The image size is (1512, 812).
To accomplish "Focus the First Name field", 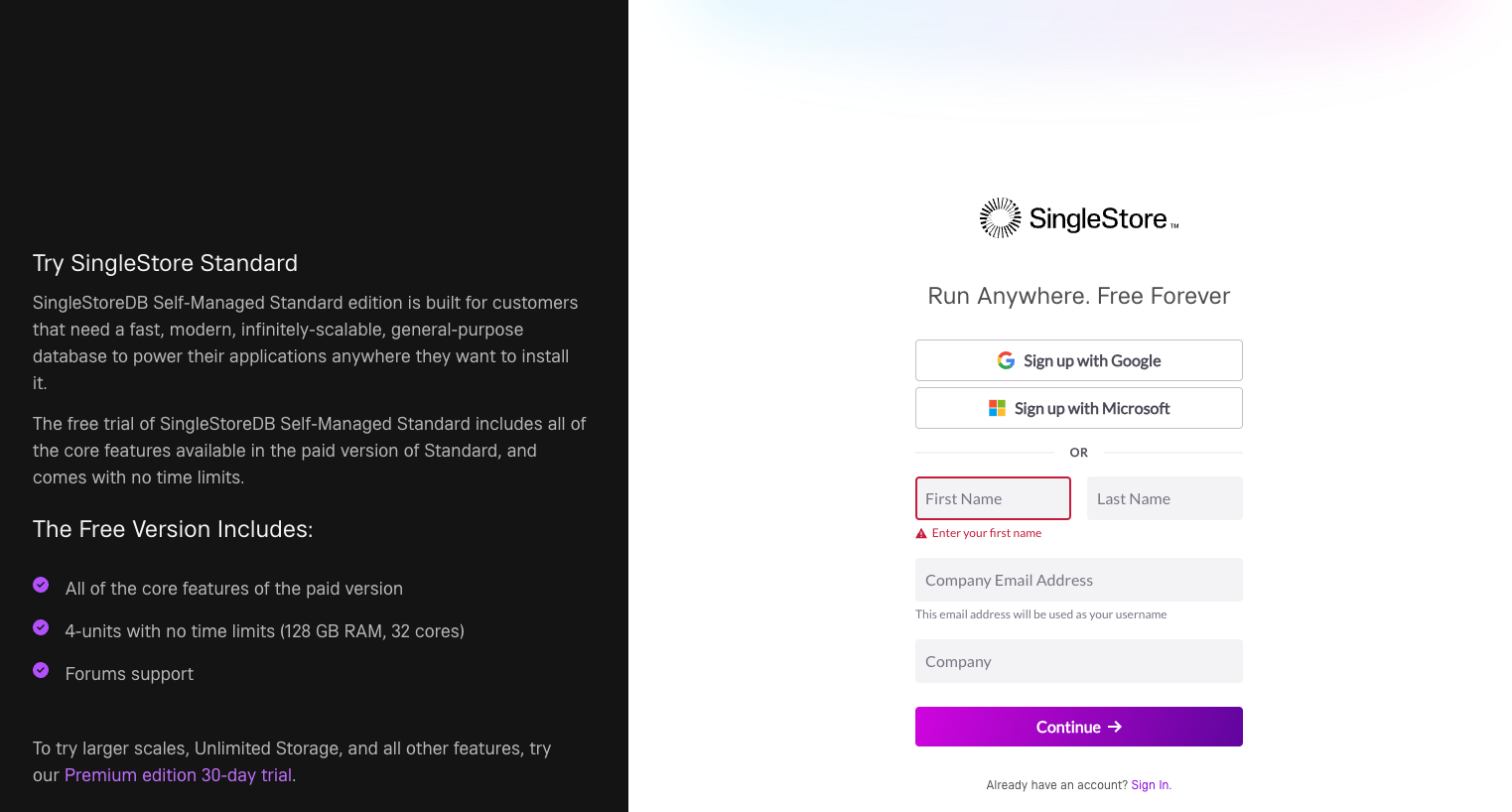I will coord(993,498).
